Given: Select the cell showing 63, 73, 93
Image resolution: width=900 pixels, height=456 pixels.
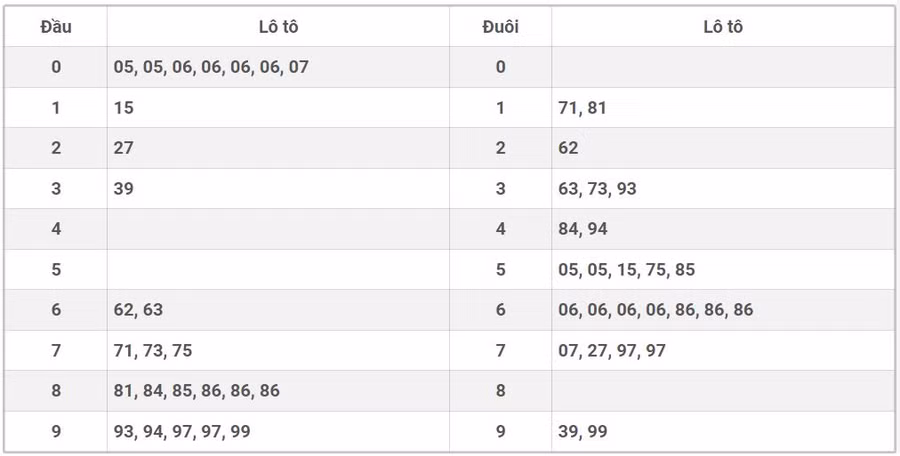Looking at the screenshot, I should [597, 189].
